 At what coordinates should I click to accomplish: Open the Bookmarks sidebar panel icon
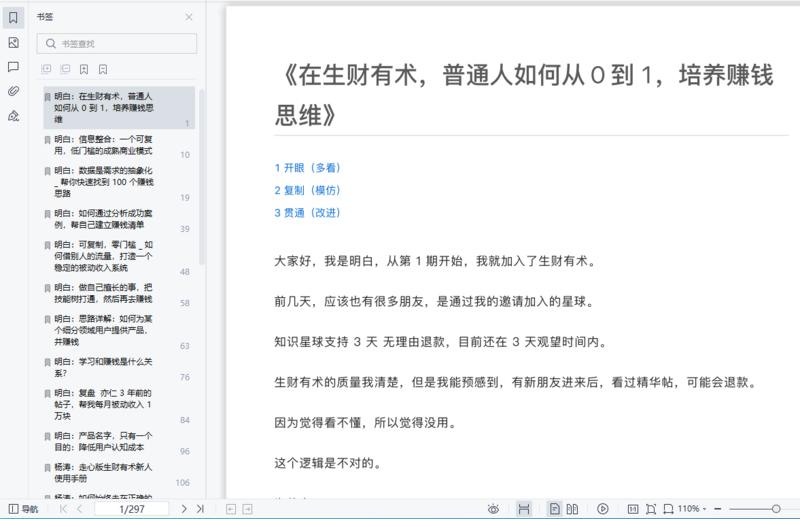(x=13, y=17)
